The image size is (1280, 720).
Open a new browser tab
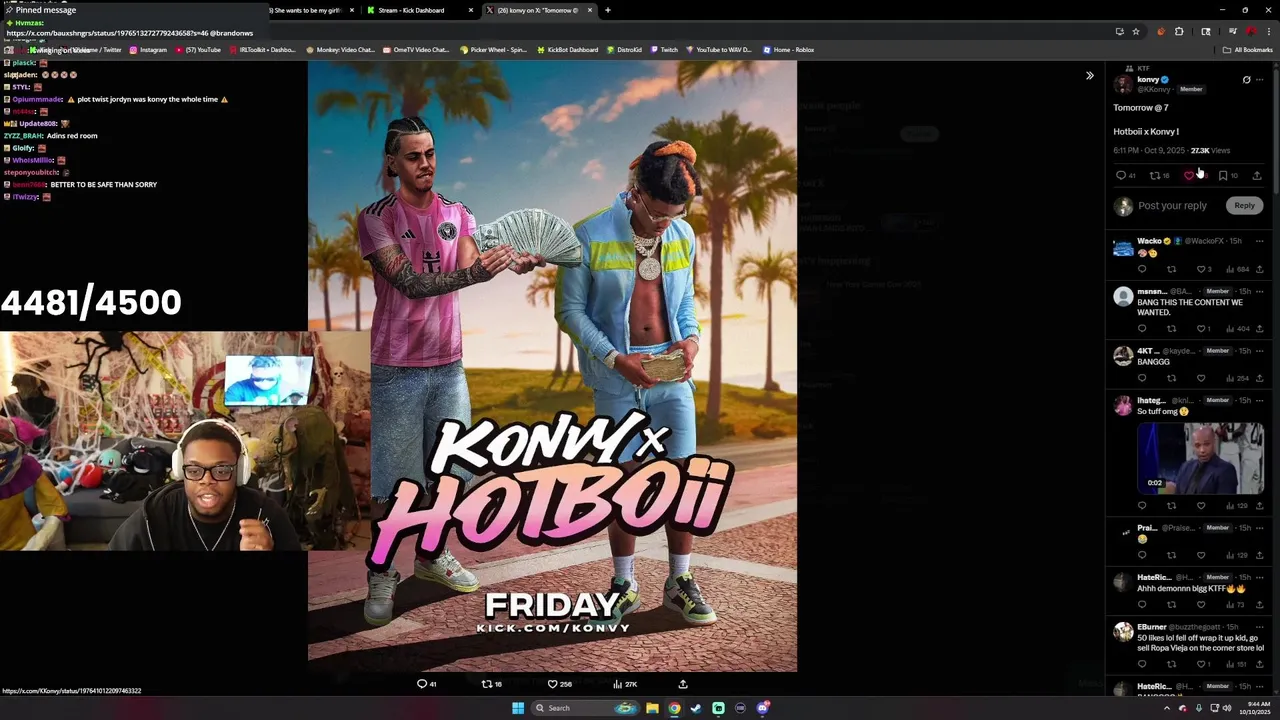pyautogui.click(x=607, y=10)
